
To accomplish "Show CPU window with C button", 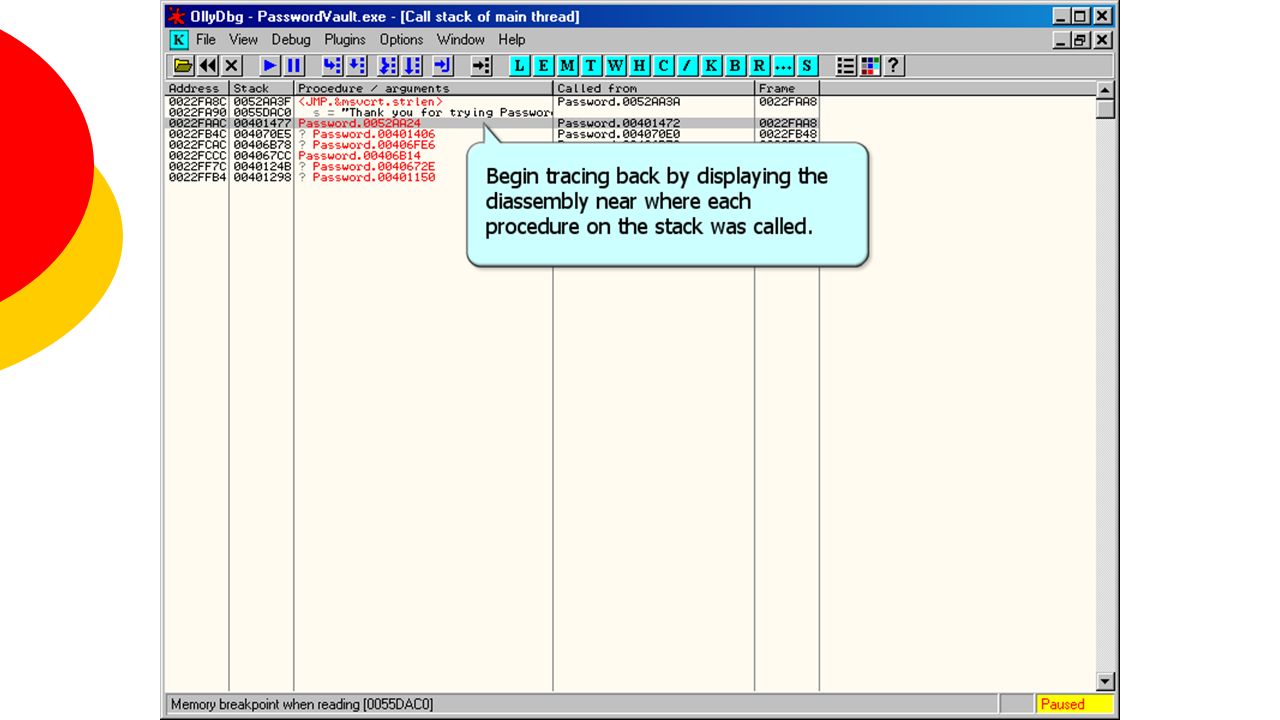I will [663, 66].
